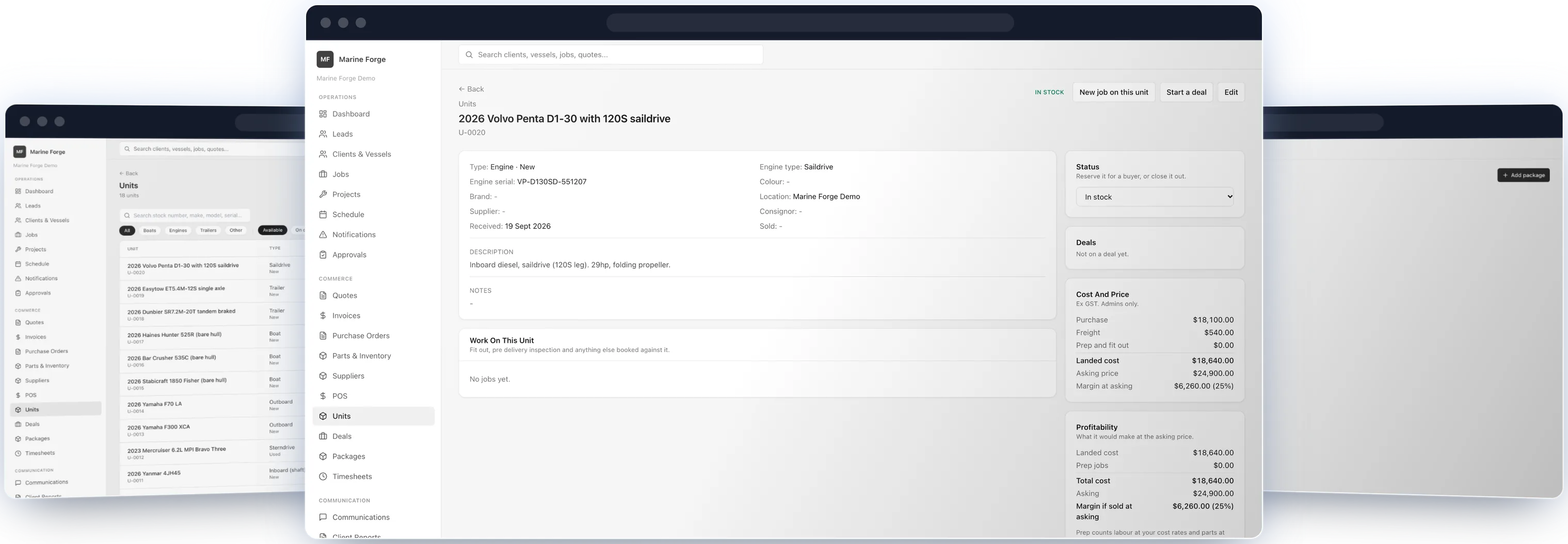The image size is (1568, 544).
Task: Select the Jobs briefcase icon in front sidebar
Action: [323, 174]
